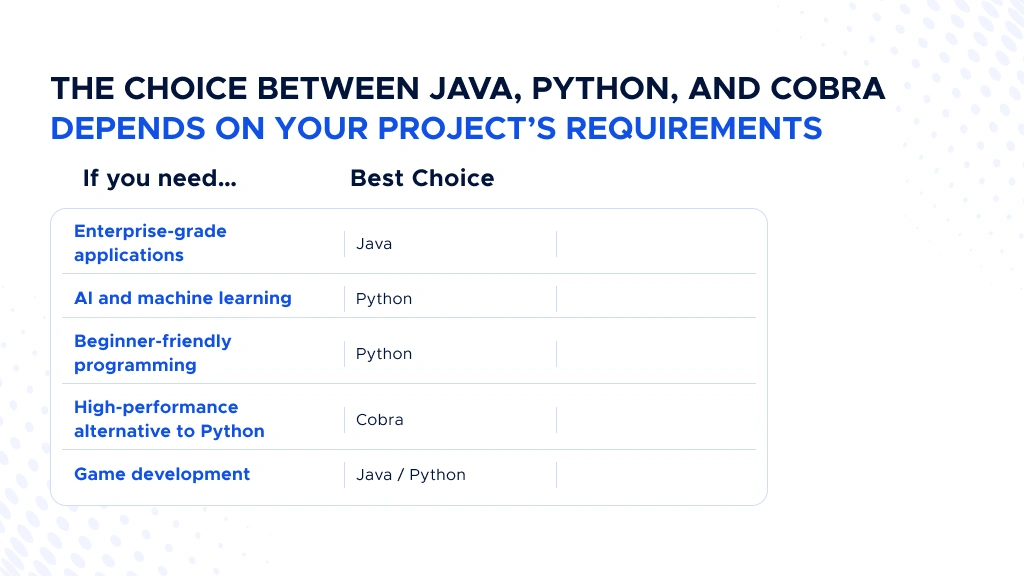Screen dimensions: 1024x576
Task: Click 'Beginner-friendly programming' row label
Action: pyautogui.click(x=153, y=353)
